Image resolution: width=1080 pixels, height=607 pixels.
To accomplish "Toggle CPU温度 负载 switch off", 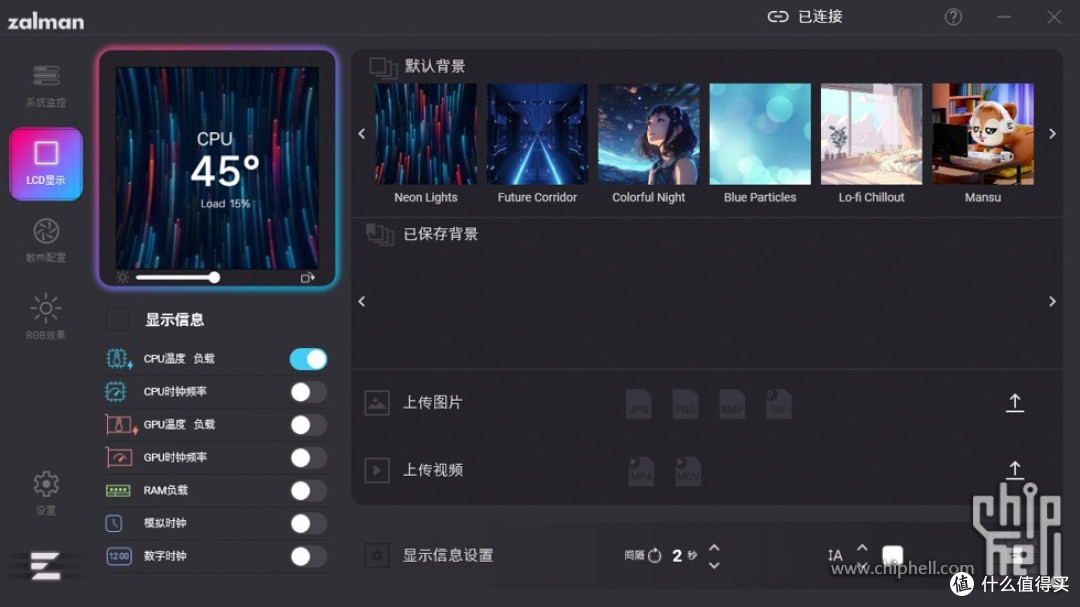I will [x=309, y=359].
